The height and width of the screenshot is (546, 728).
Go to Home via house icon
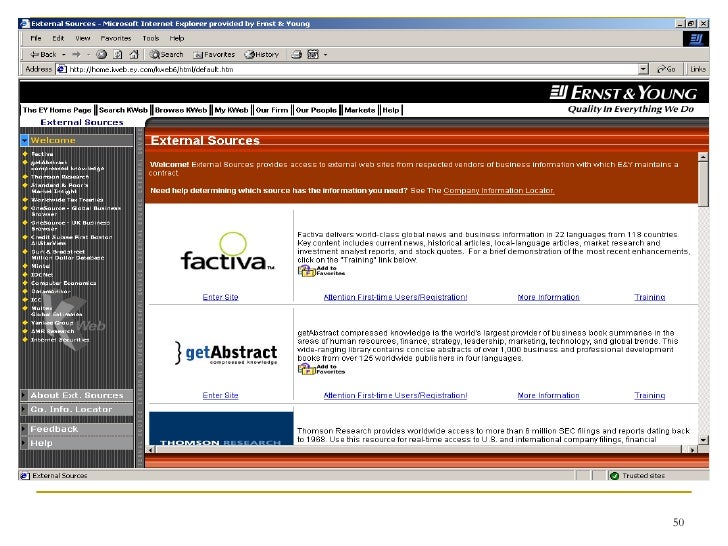click(x=134, y=54)
